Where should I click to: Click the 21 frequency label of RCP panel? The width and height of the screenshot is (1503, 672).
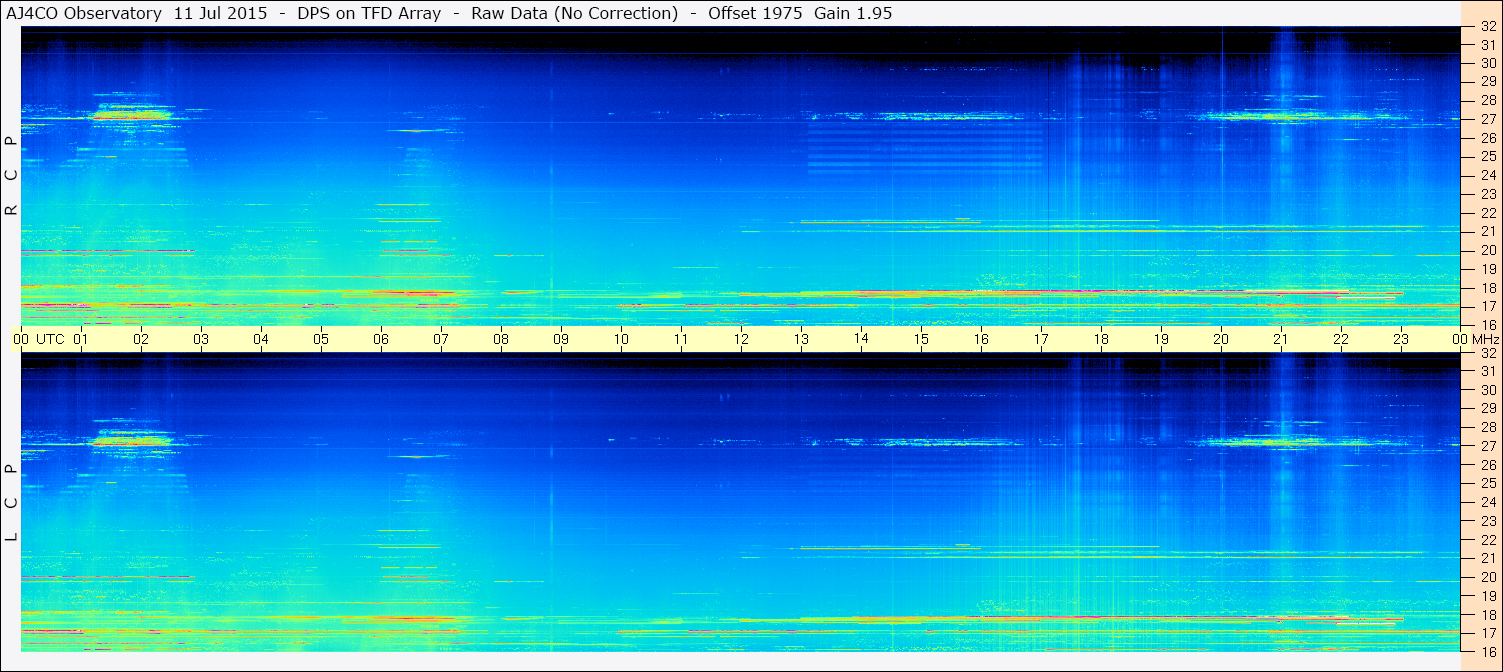tap(1487, 231)
